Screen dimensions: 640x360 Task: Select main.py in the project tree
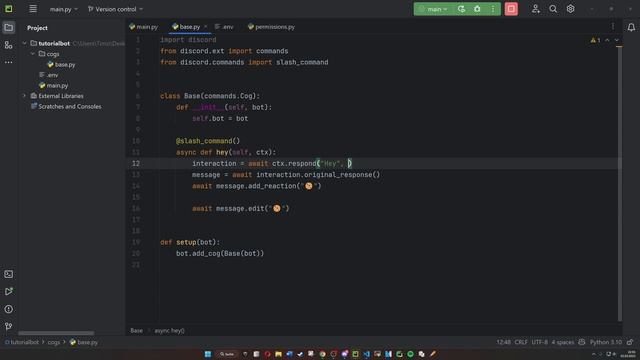(53, 86)
